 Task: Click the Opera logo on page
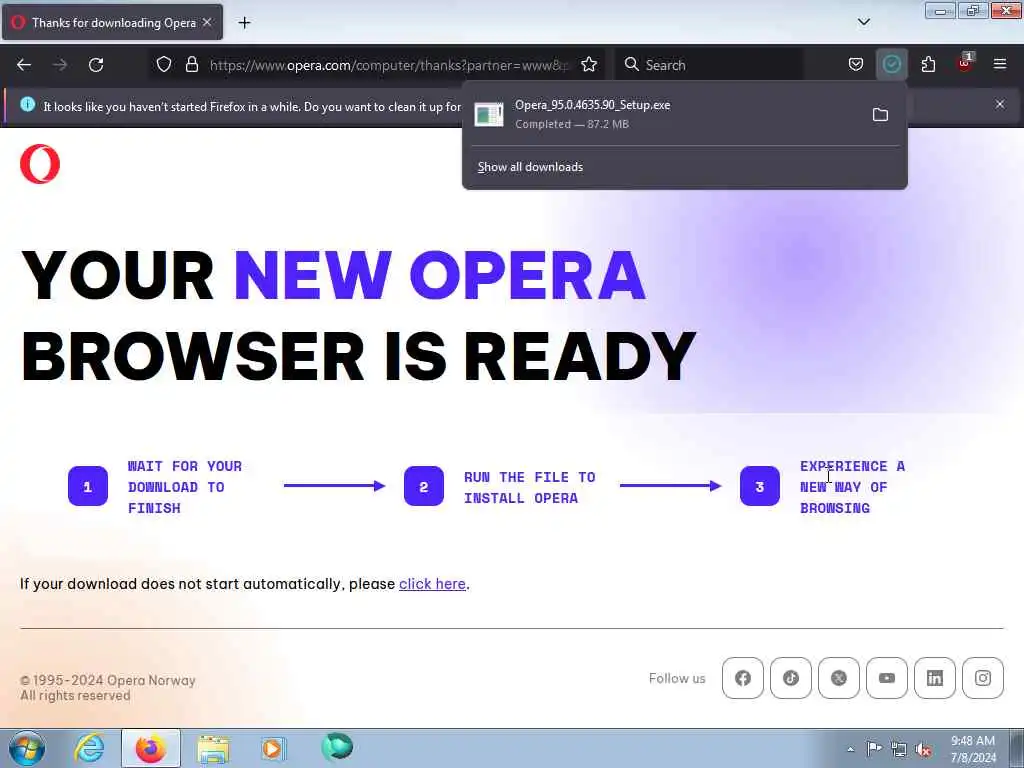point(40,164)
